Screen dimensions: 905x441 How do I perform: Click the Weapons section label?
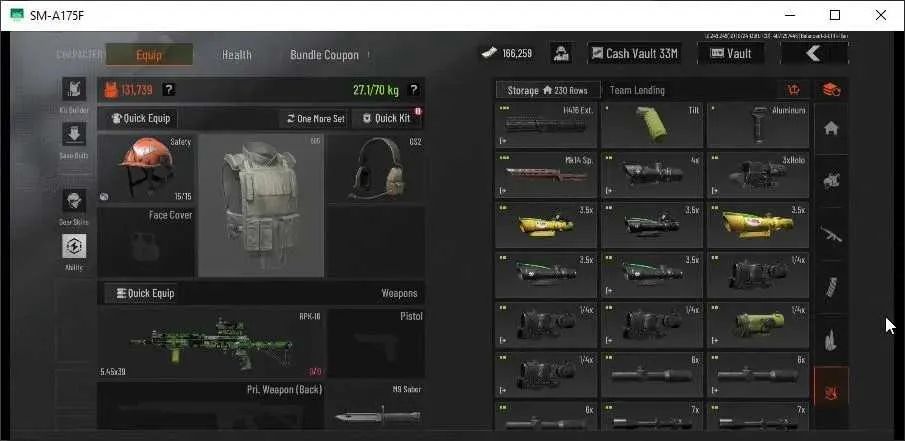399,293
